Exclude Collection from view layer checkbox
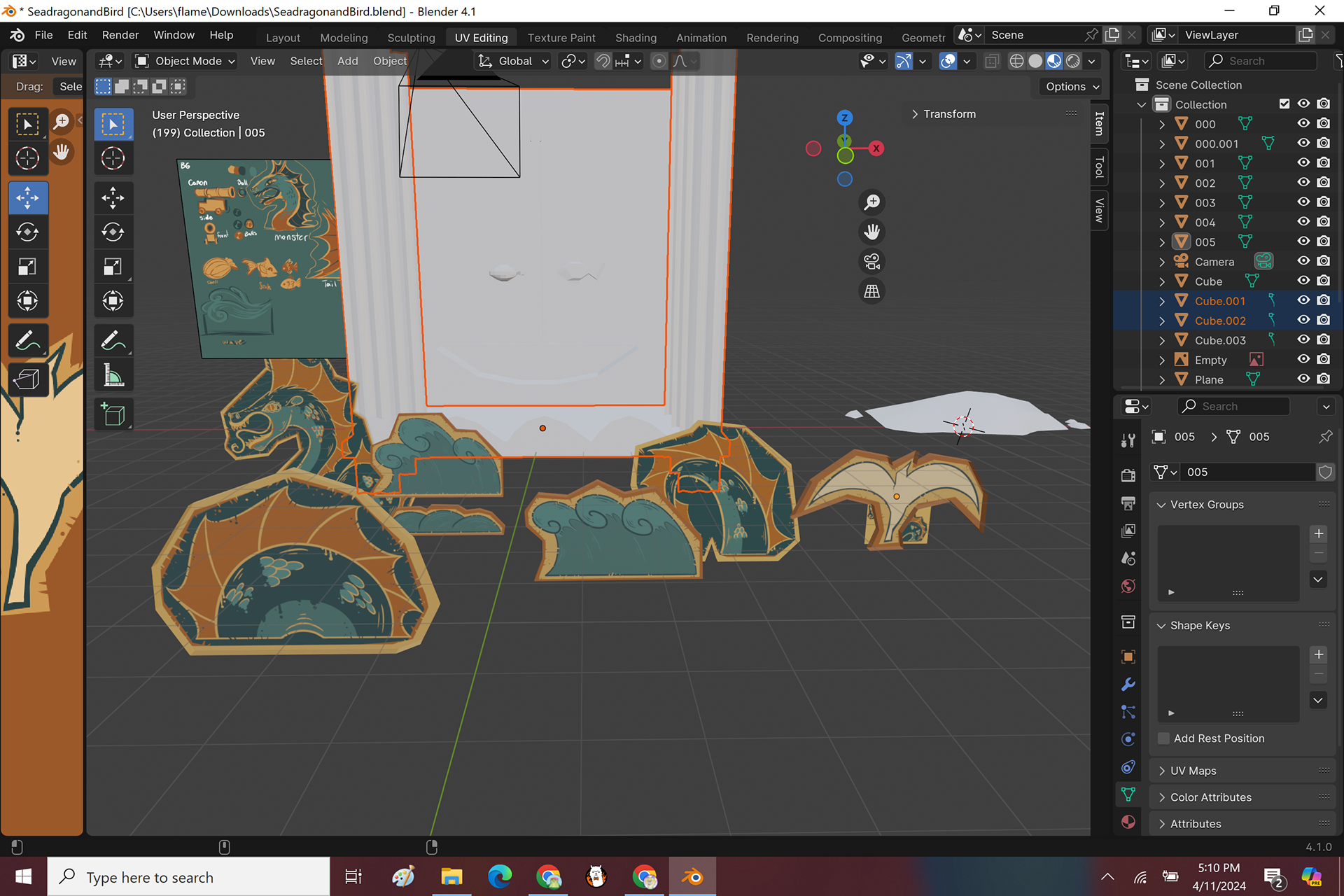1344x896 pixels. pos(1284,104)
